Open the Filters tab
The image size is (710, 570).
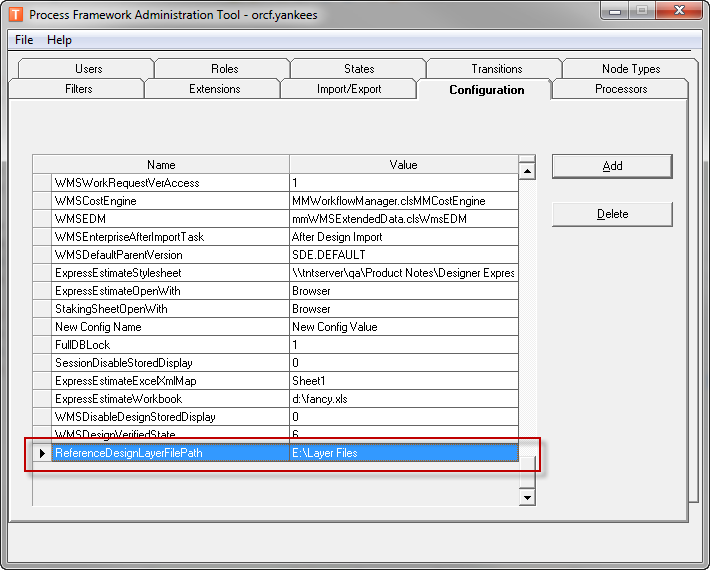(x=78, y=89)
